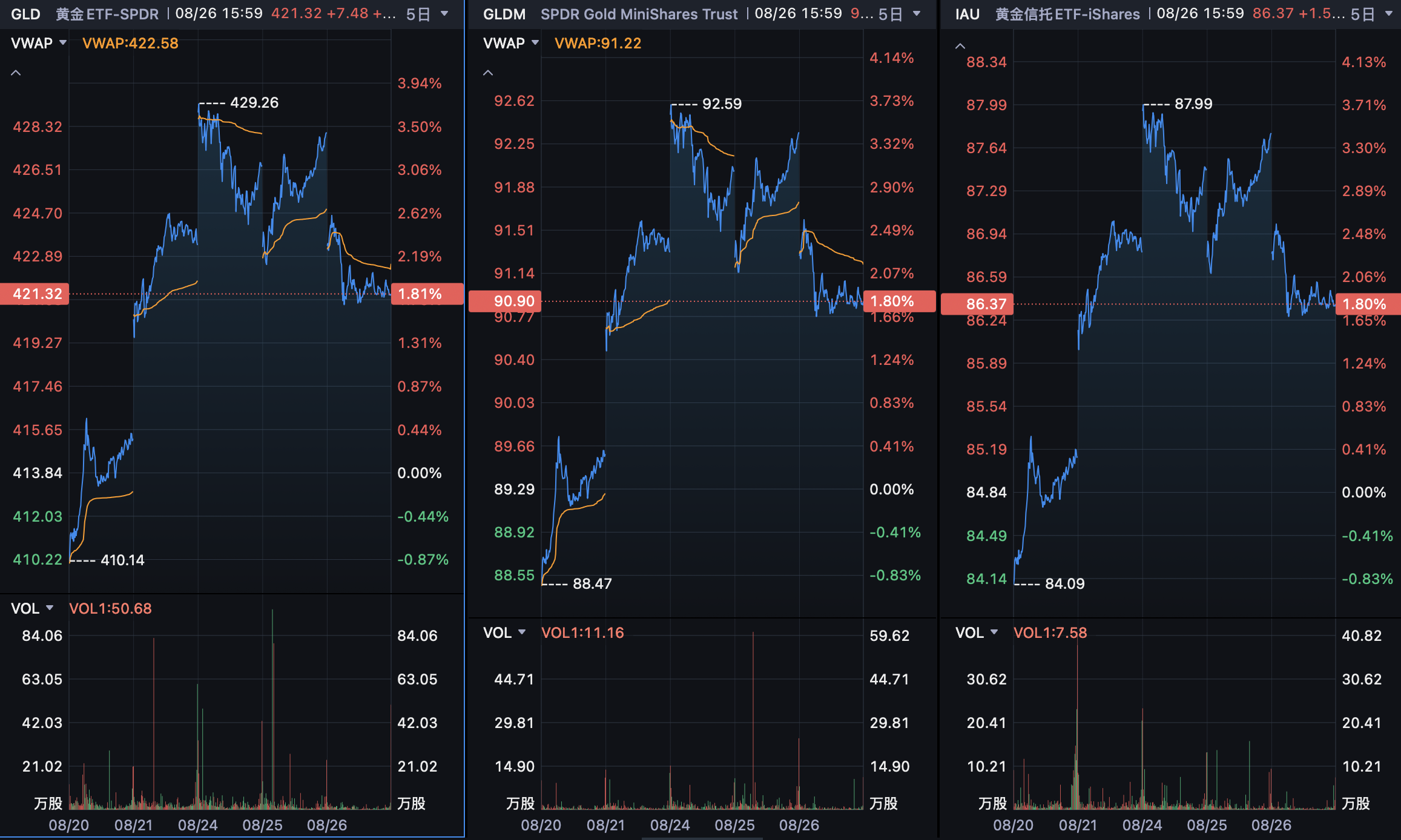The width and height of the screenshot is (1401, 840).
Task: Click the 3.94% label on GLD percent axis
Action: (420, 83)
